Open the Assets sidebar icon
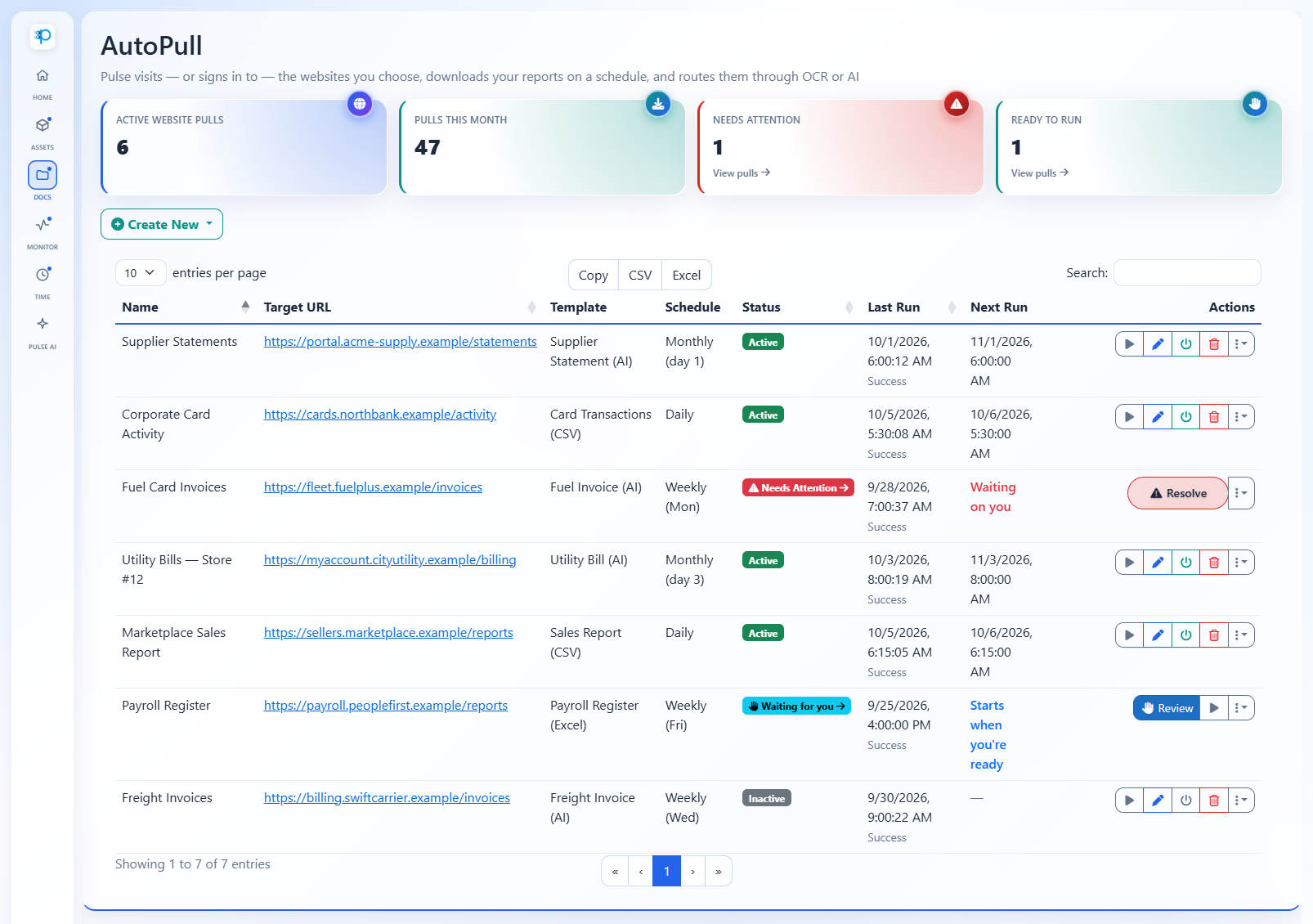 (43, 125)
